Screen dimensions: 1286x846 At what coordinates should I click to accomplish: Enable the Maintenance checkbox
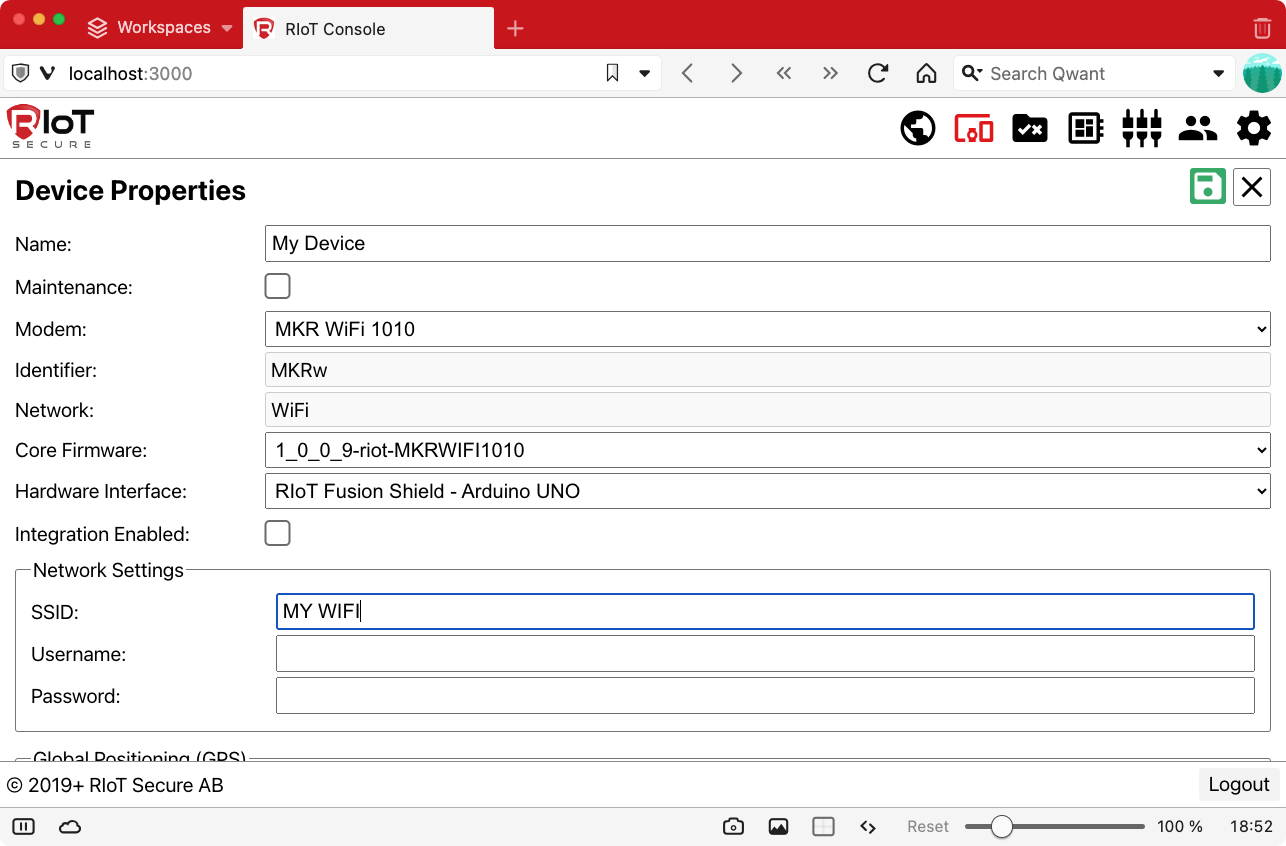277,287
